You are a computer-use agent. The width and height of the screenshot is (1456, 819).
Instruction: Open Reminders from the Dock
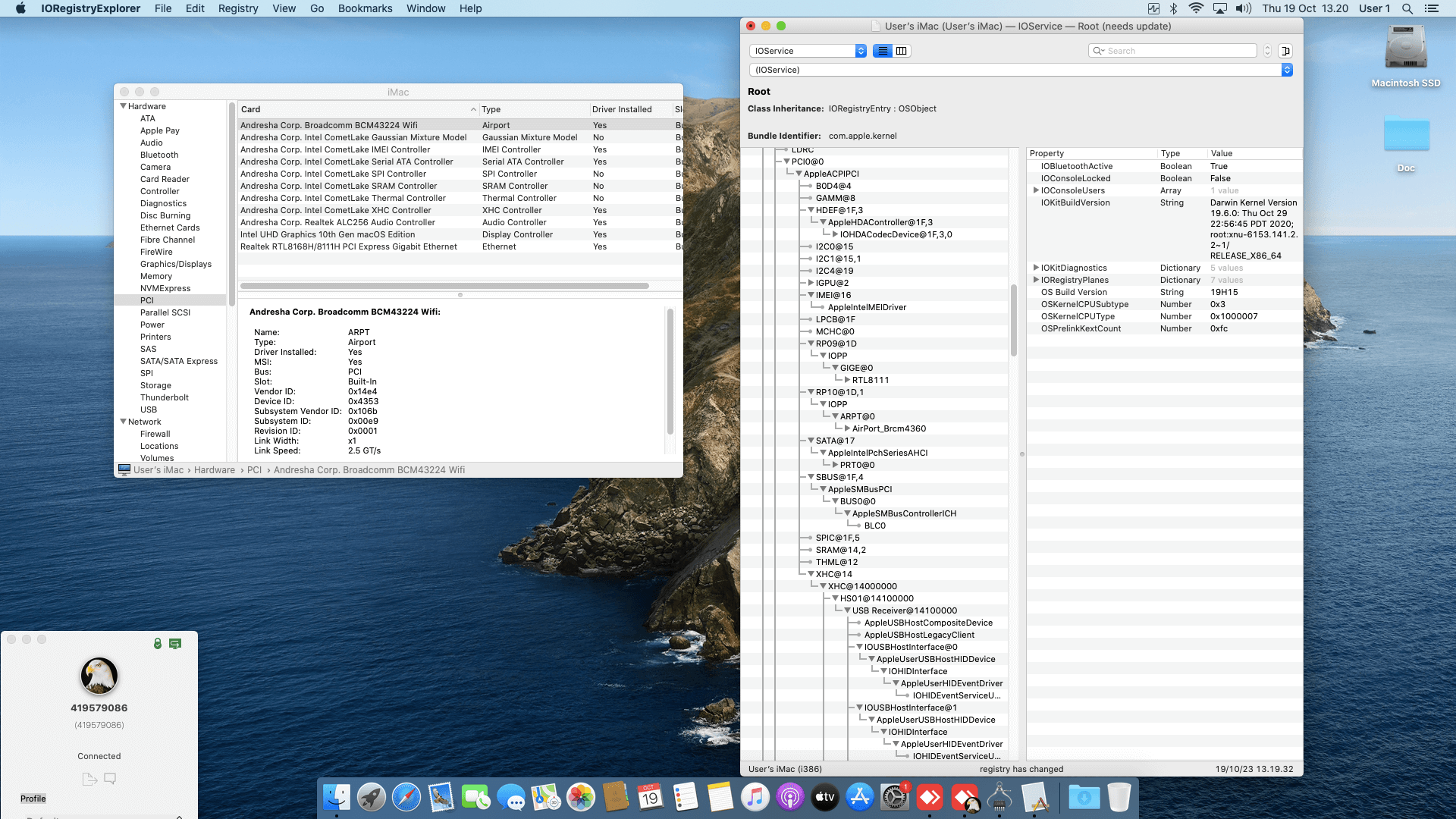686,797
